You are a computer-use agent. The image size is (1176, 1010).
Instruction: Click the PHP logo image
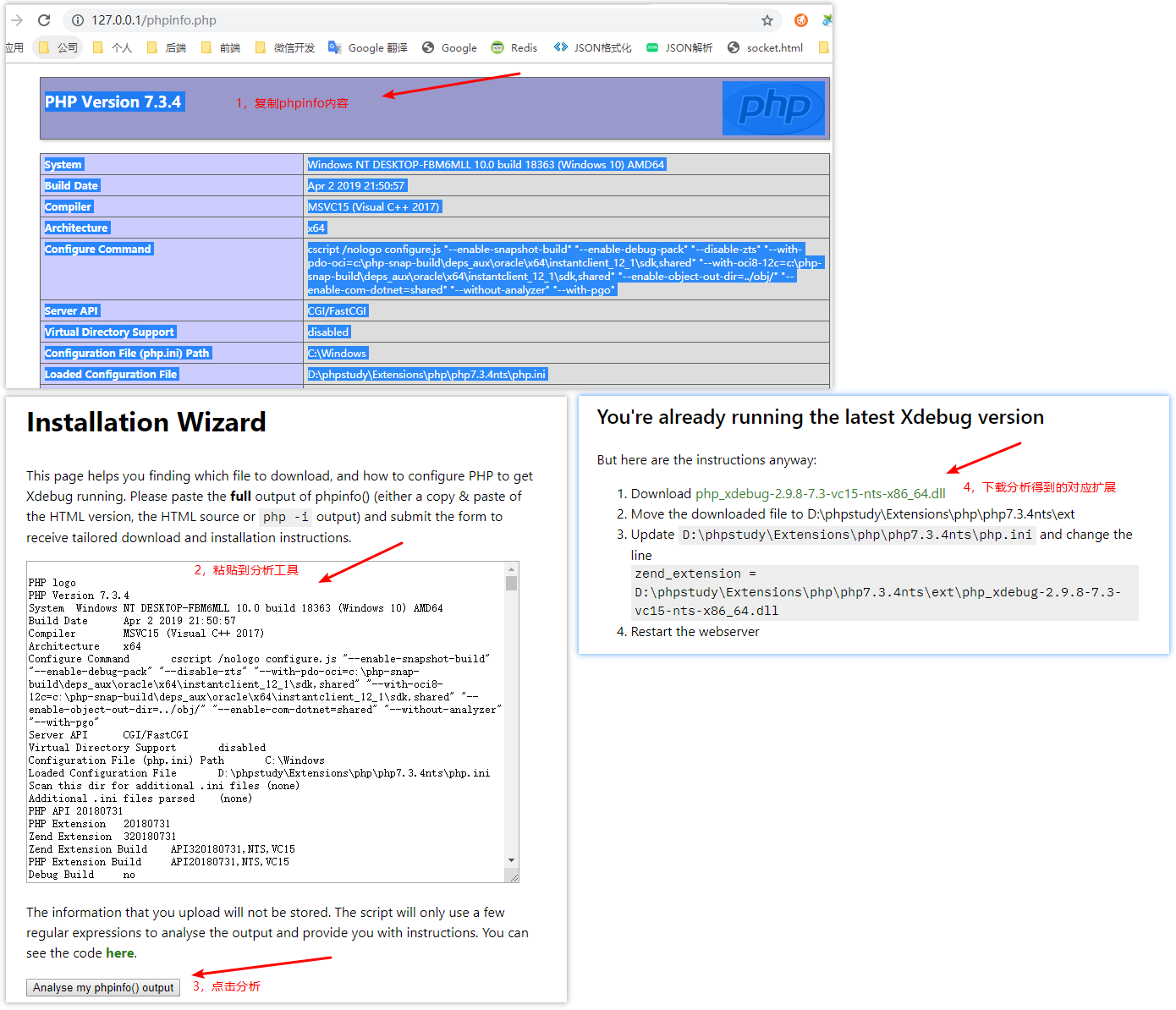coord(773,108)
